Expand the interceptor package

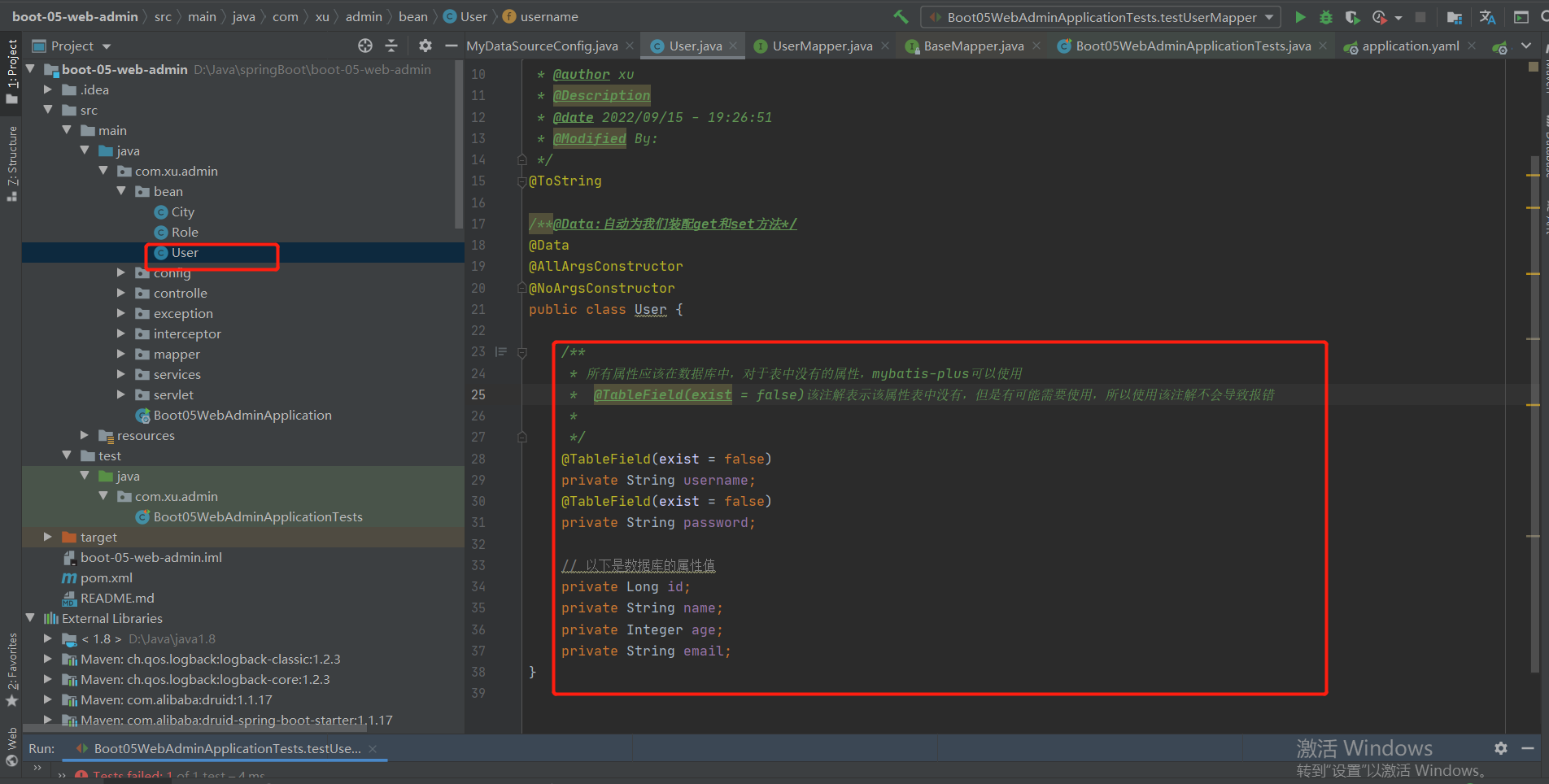121,333
